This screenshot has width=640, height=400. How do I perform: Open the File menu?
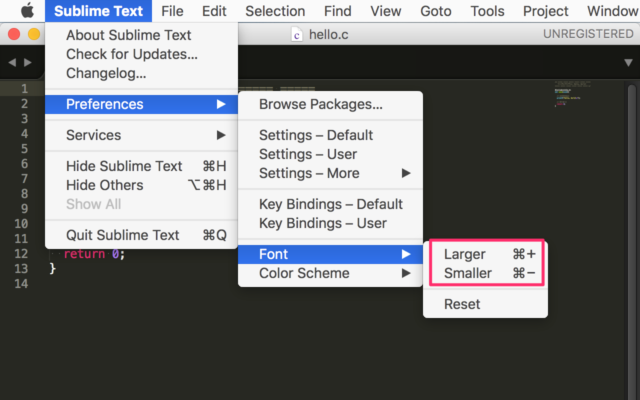click(172, 11)
